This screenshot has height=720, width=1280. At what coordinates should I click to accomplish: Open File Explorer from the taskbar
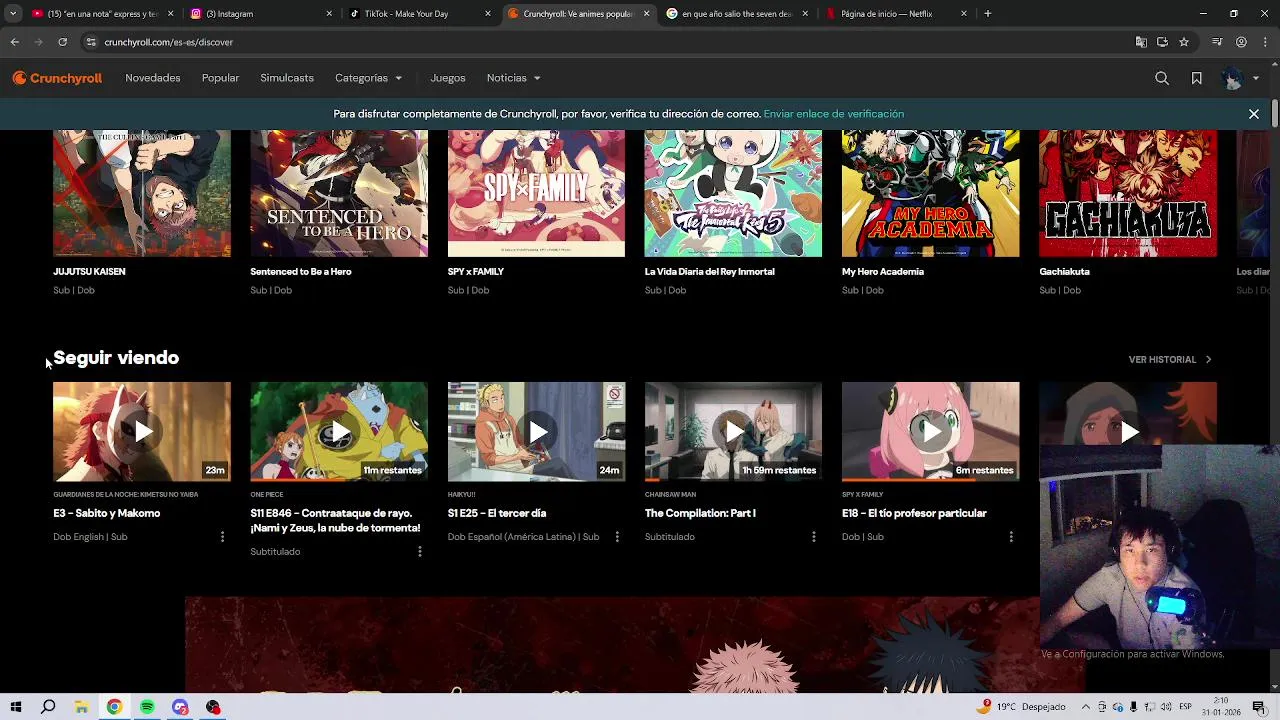(x=81, y=707)
